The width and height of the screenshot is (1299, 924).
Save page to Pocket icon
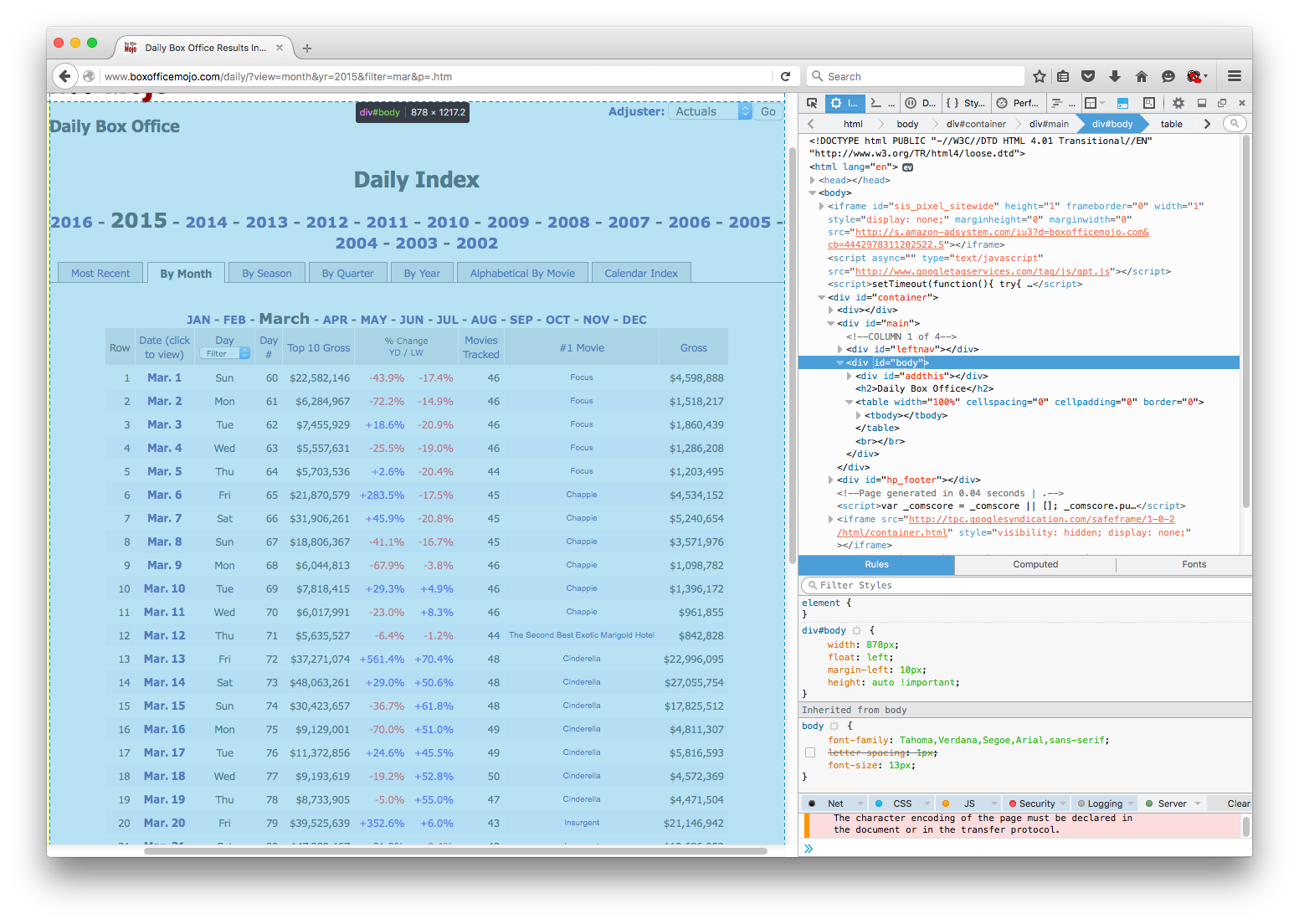pos(1088,76)
